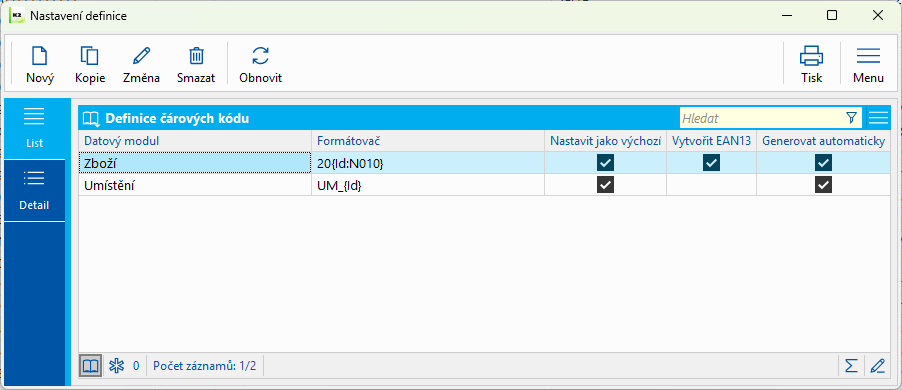This screenshot has width=902, height=390.
Task: Click the Počet záznamů: 1/2 status text
Action: [205, 365]
